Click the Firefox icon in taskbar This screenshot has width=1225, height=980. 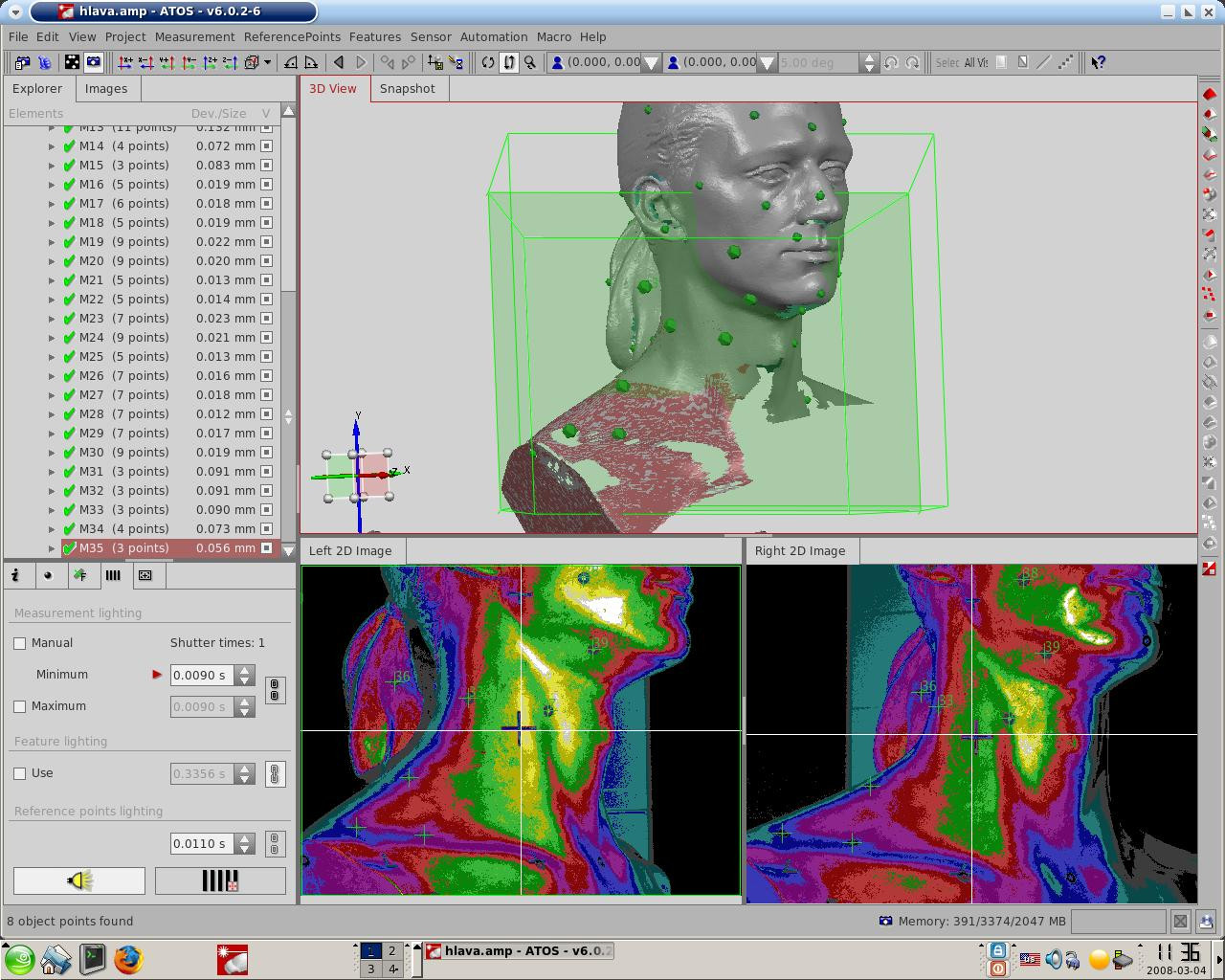128,958
